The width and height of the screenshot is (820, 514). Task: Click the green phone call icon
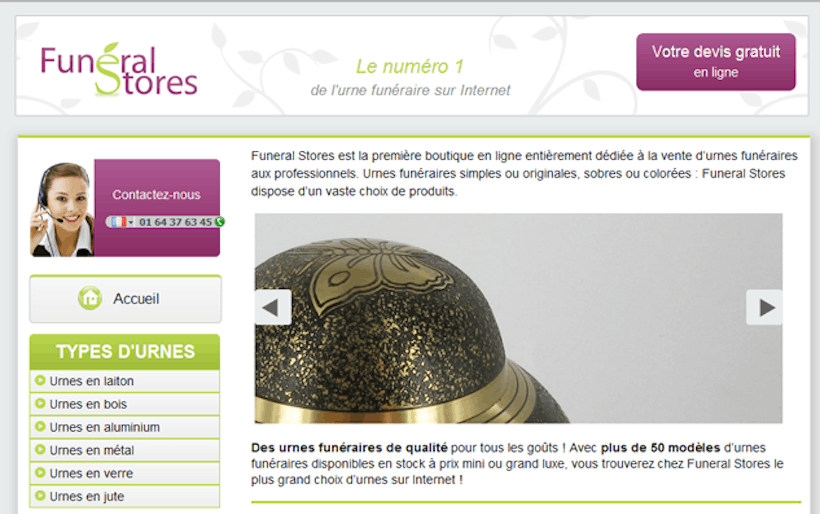tap(220, 222)
